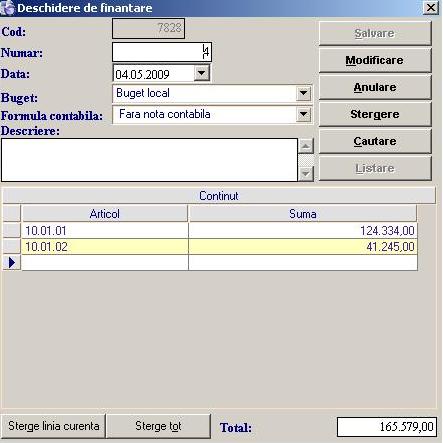Select the Articol column header
Image resolution: width=443 pixels, height=443 pixels.
105,214
